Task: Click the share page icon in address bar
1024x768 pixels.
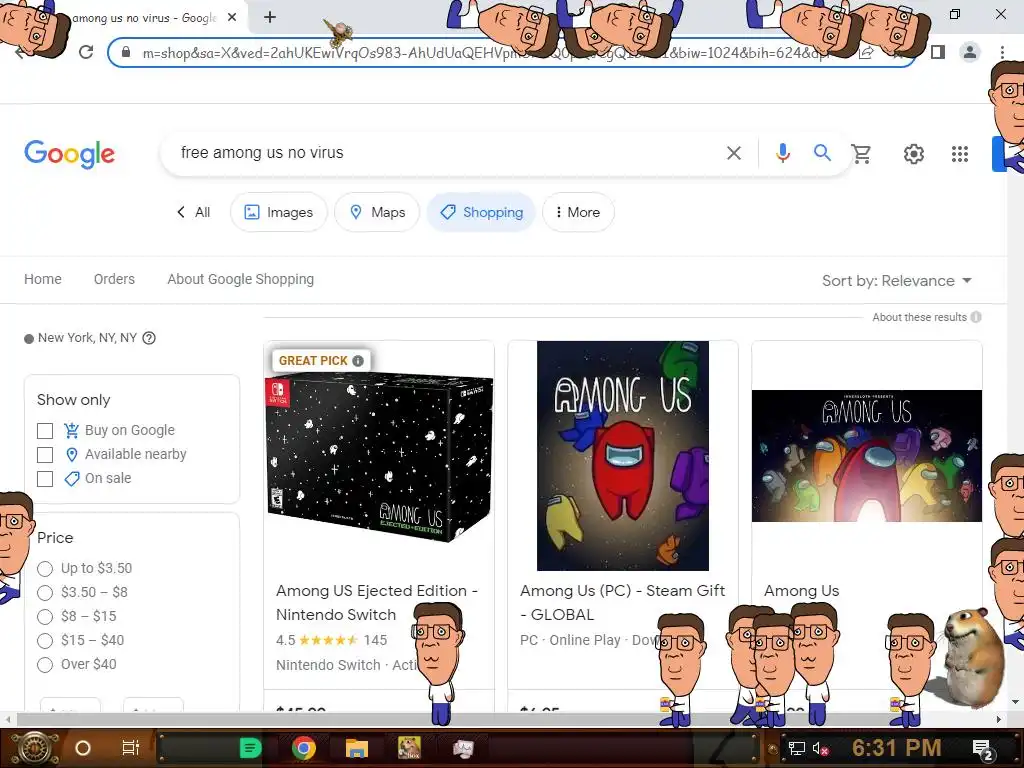Action: coord(866,52)
